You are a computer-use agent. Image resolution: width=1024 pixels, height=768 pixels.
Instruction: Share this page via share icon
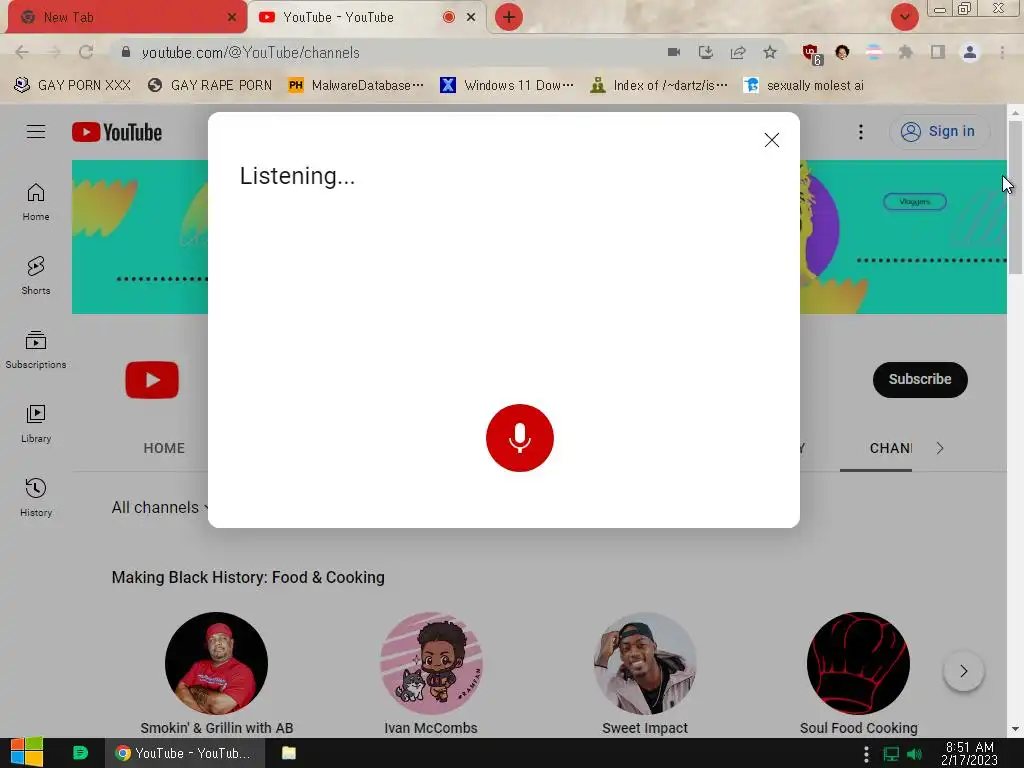738,52
